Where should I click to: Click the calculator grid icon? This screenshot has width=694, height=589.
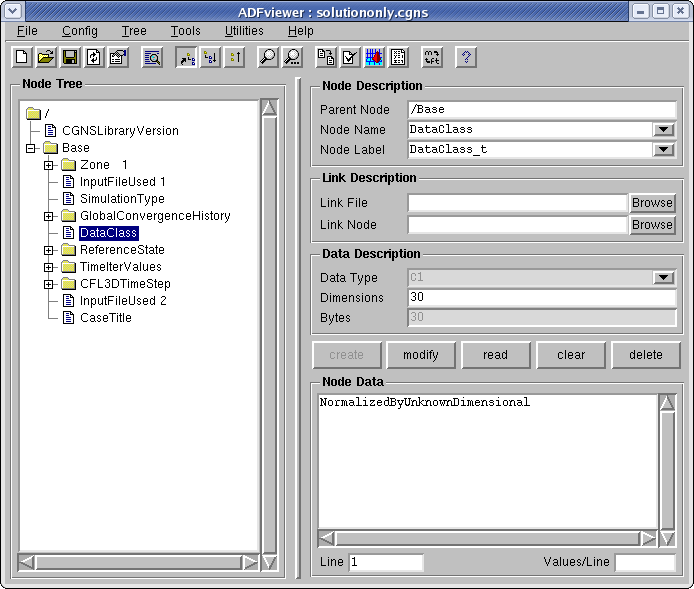pyautogui.click(x=398, y=57)
